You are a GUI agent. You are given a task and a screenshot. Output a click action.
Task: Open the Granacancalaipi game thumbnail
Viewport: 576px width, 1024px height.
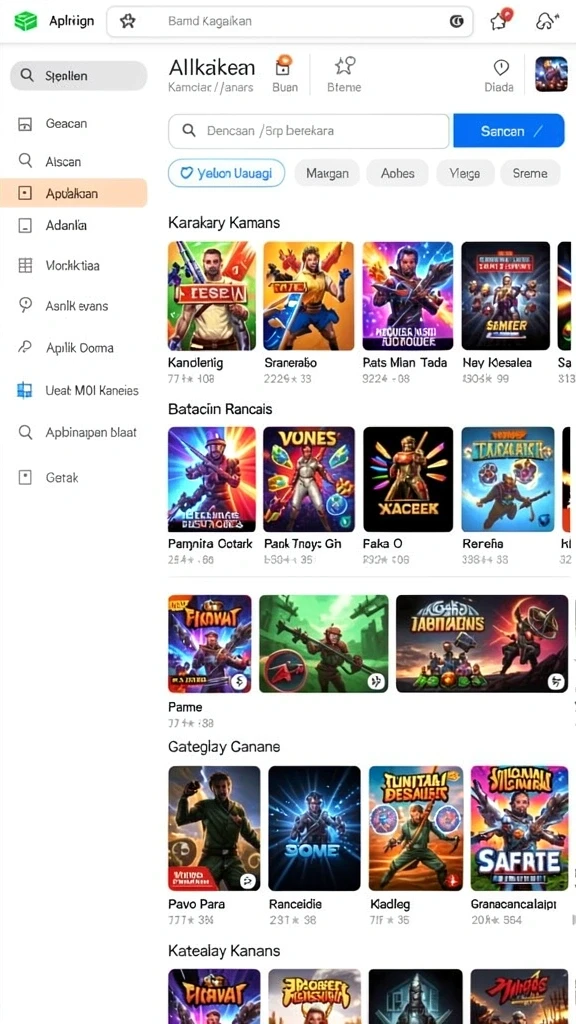[x=520, y=828]
